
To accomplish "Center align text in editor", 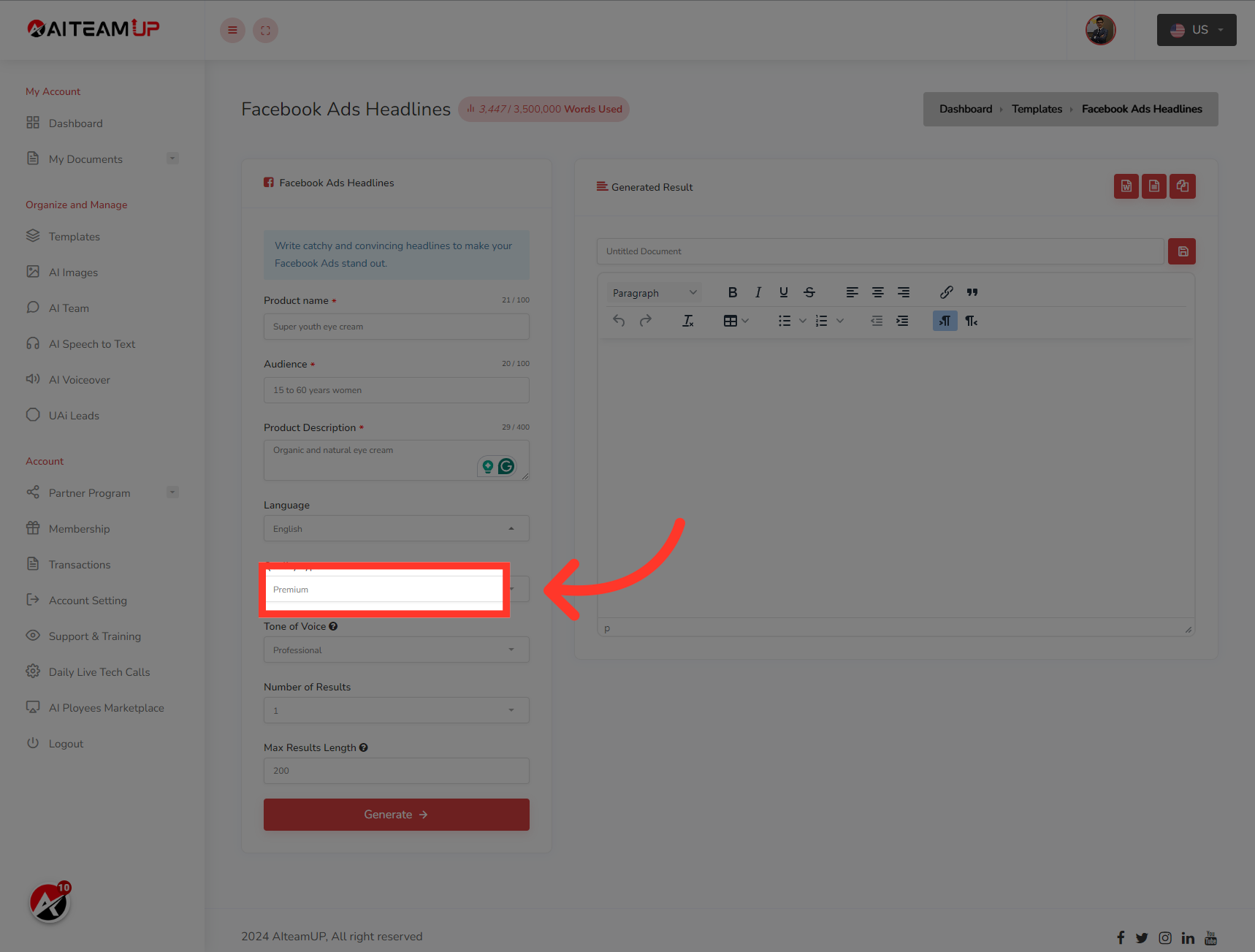I will (x=878, y=292).
